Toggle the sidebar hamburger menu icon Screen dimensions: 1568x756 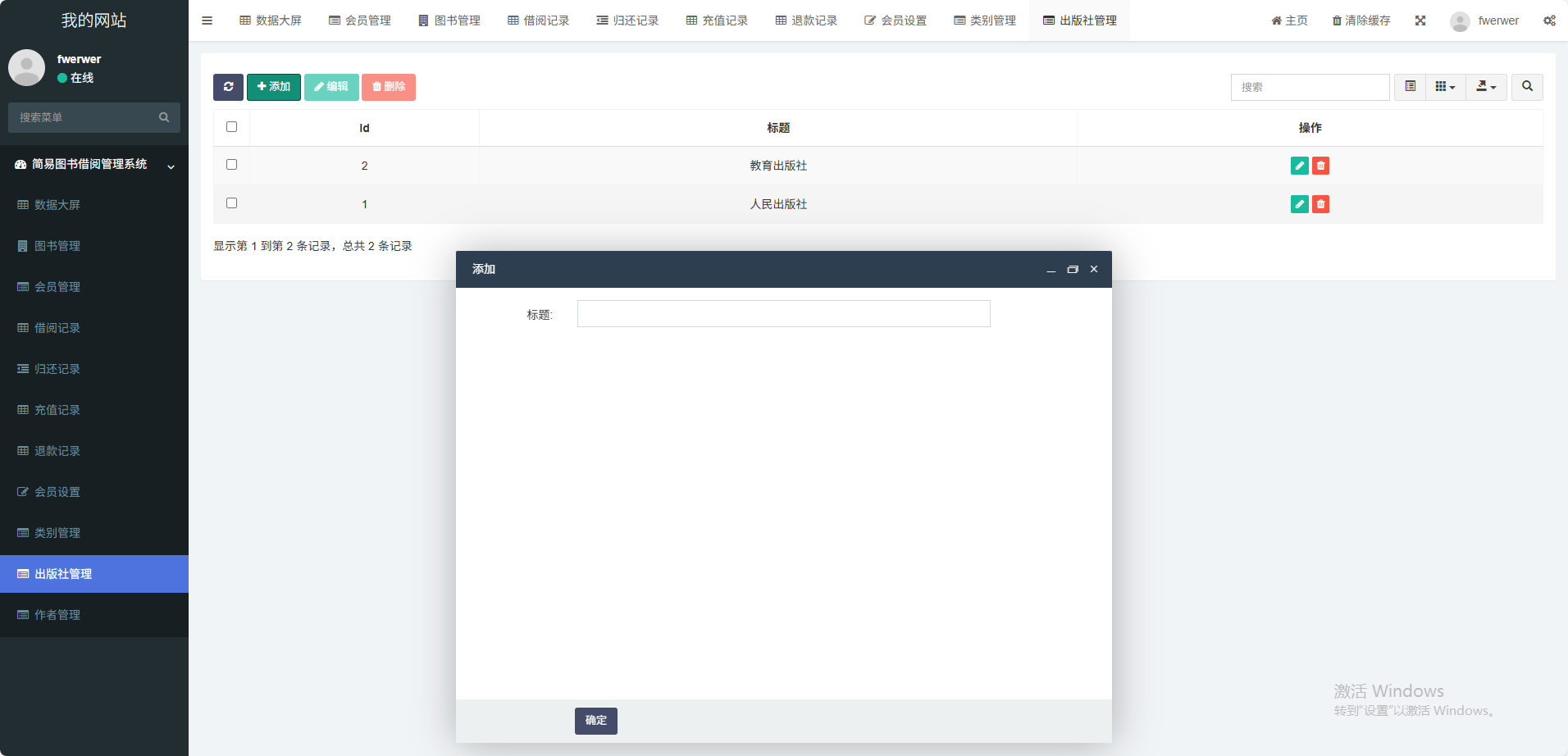207,20
